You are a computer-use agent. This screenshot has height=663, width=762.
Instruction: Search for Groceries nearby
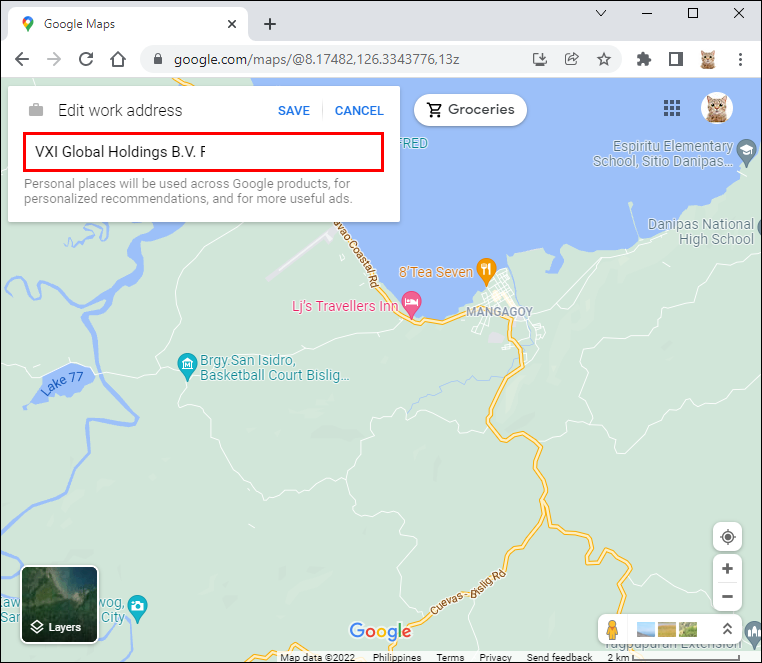point(470,110)
